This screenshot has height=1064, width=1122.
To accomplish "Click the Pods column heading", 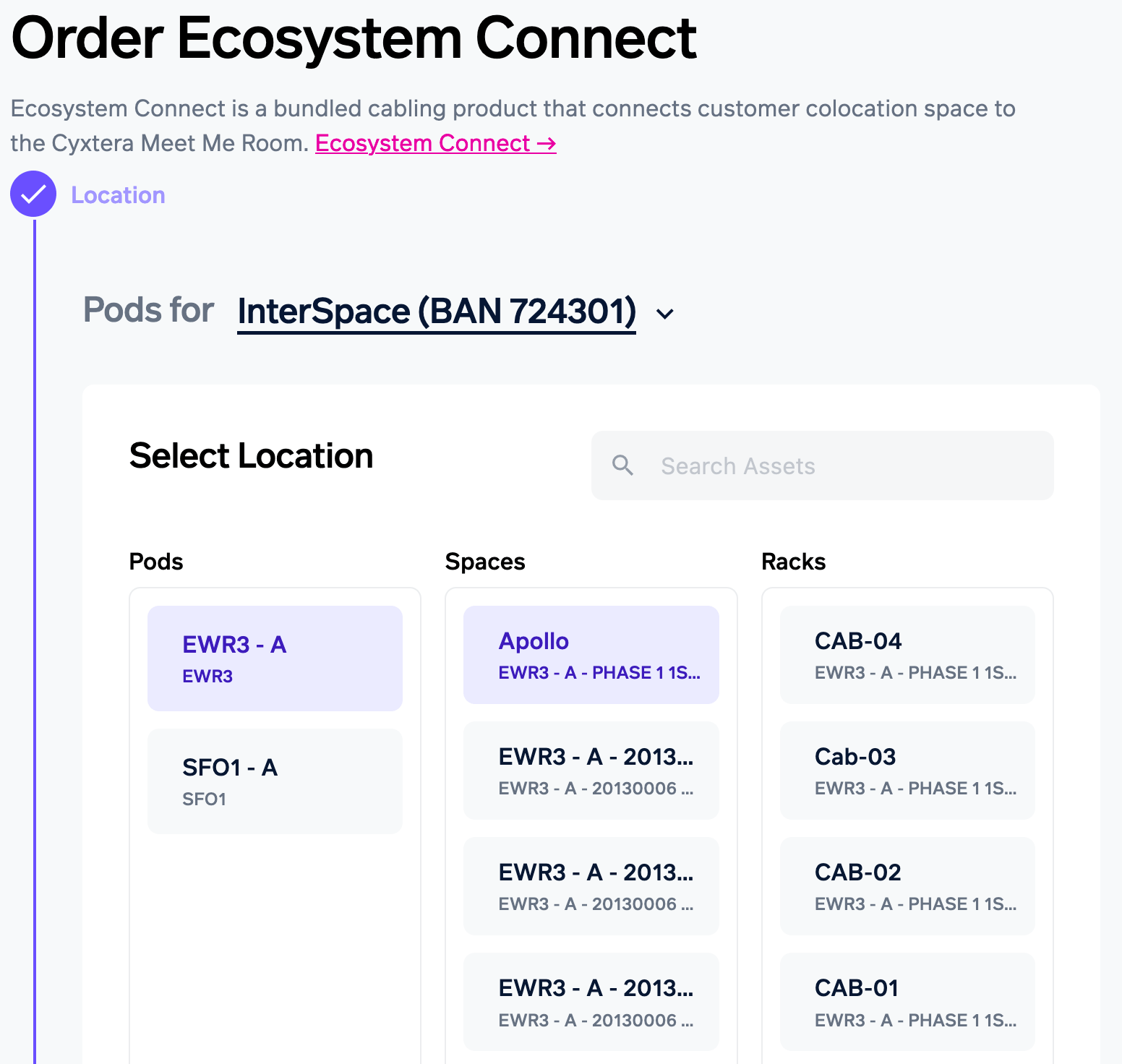I will pos(156,562).
